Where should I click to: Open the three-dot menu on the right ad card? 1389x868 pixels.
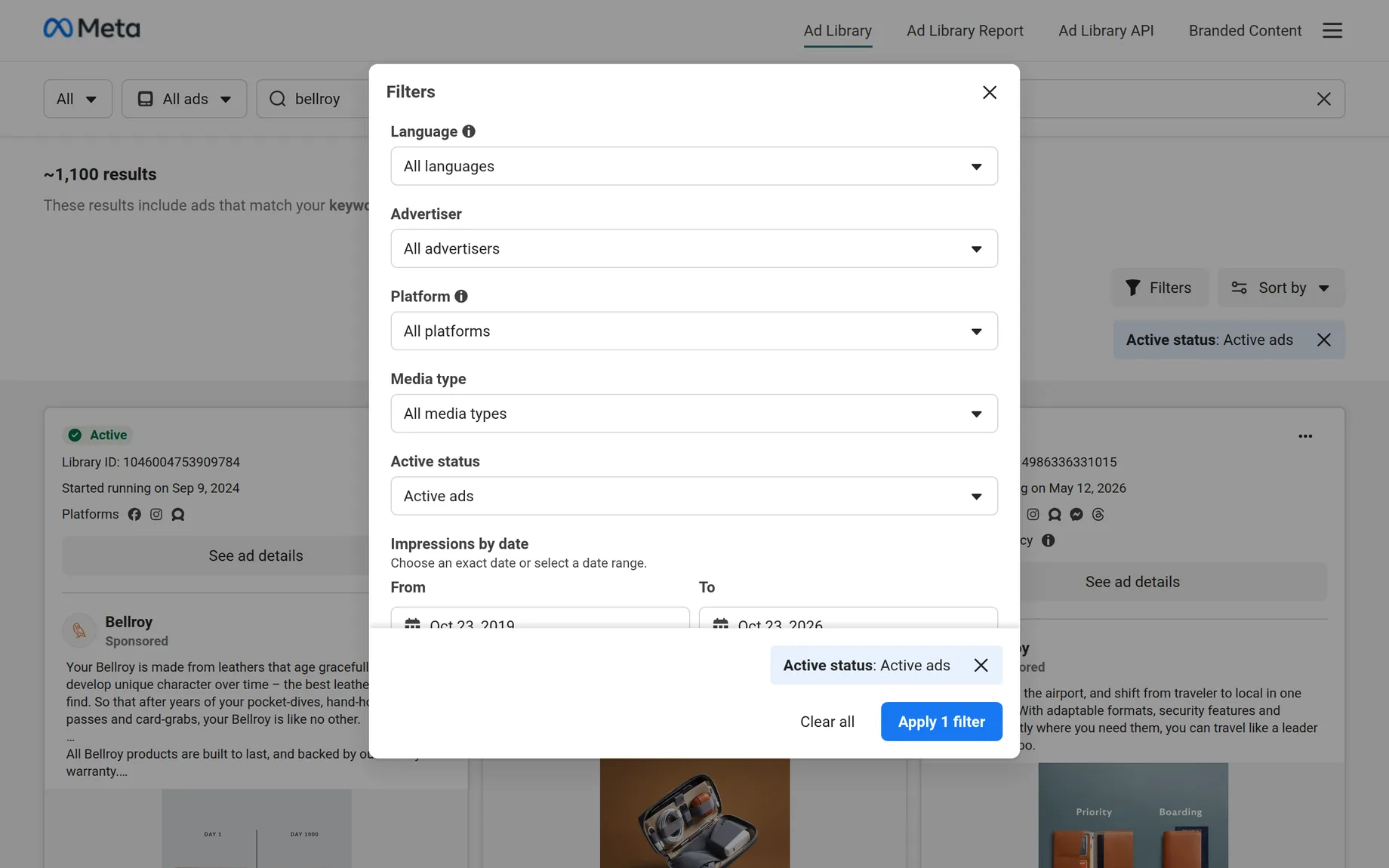coord(1305,436)
